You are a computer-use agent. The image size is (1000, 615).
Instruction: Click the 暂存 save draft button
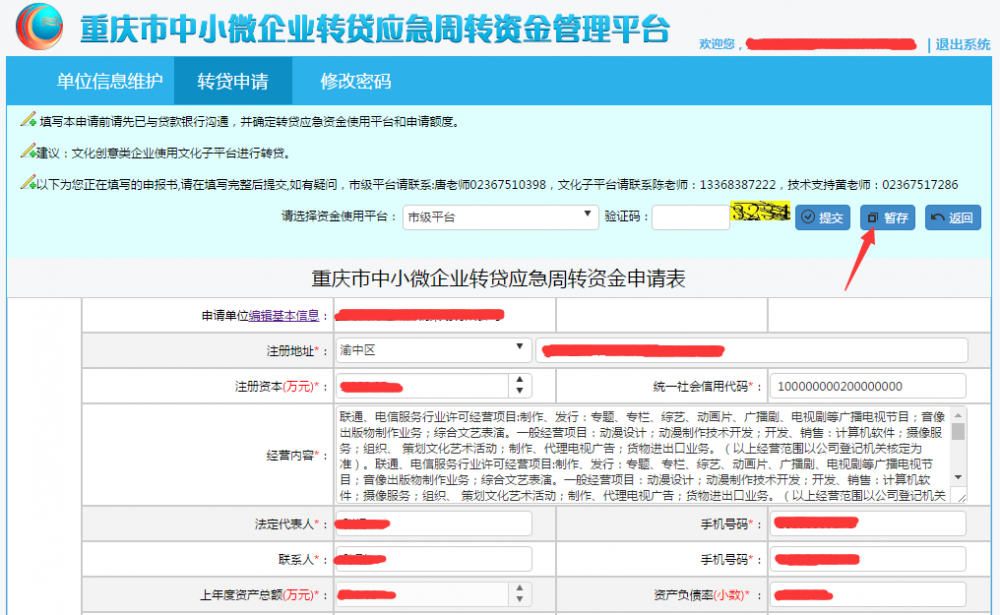(887, 218)
